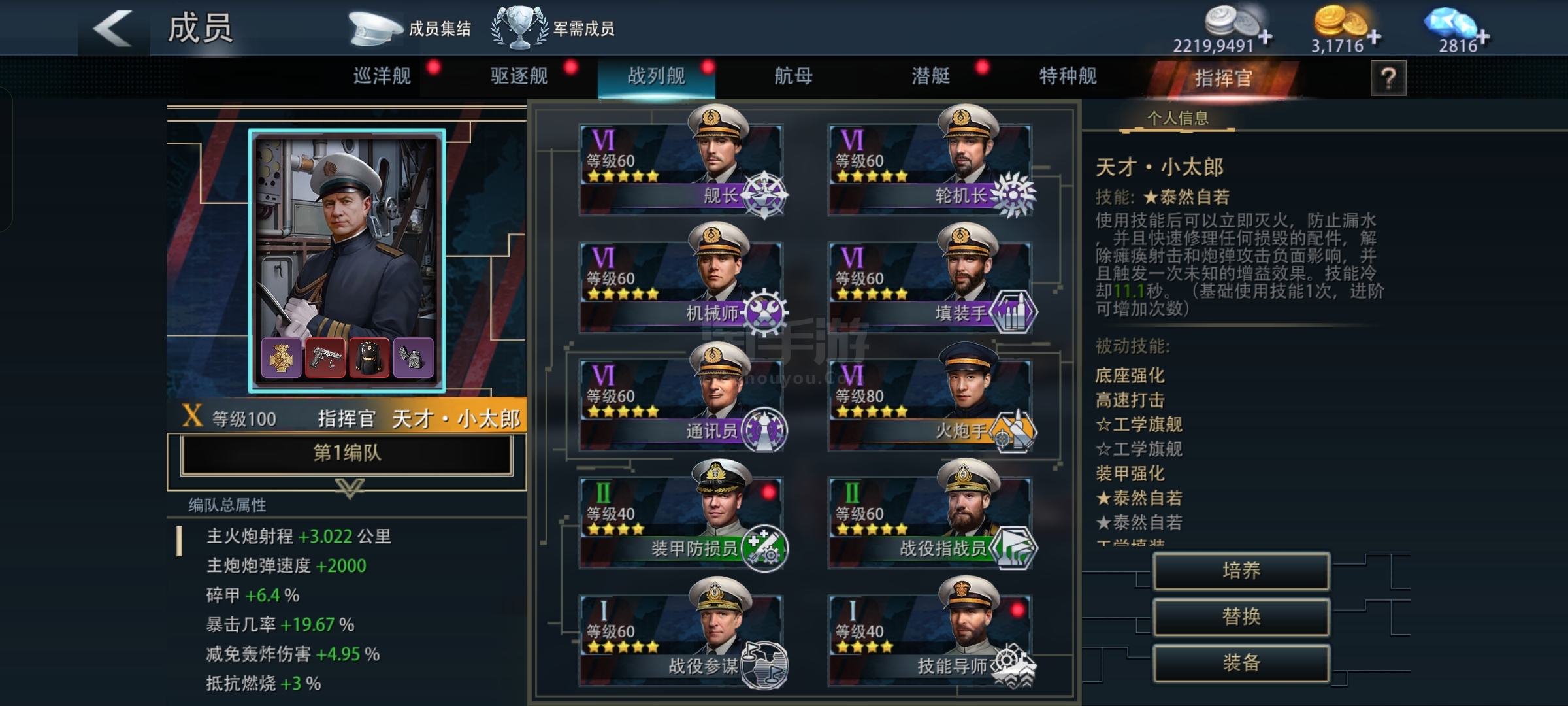The width and height of the screenshot is (1568, 706).
Task: Open 成员集结 with the captain hat icon
Action: coord(410,28)
